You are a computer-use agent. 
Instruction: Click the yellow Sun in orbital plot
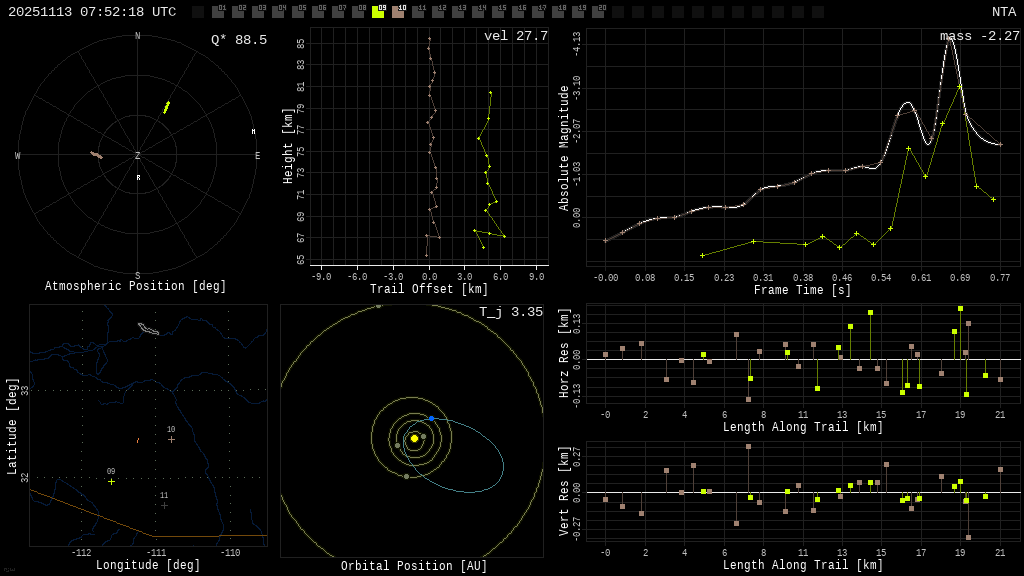[414, 438]
